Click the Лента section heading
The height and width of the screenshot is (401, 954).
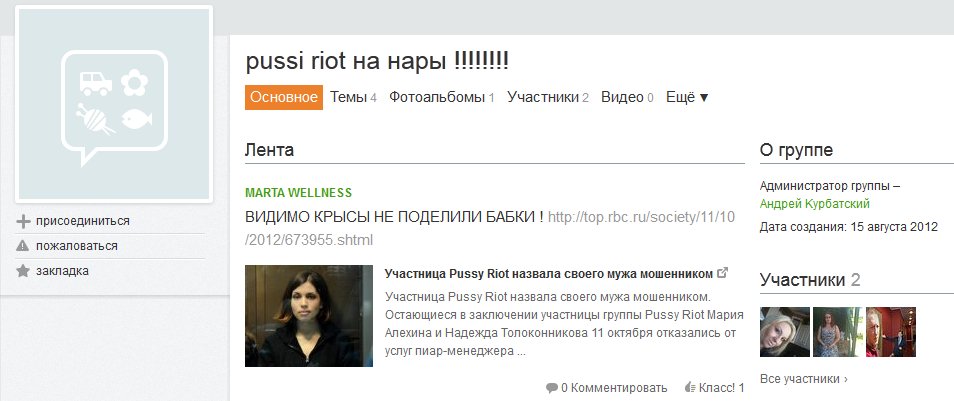pos(270,150)
